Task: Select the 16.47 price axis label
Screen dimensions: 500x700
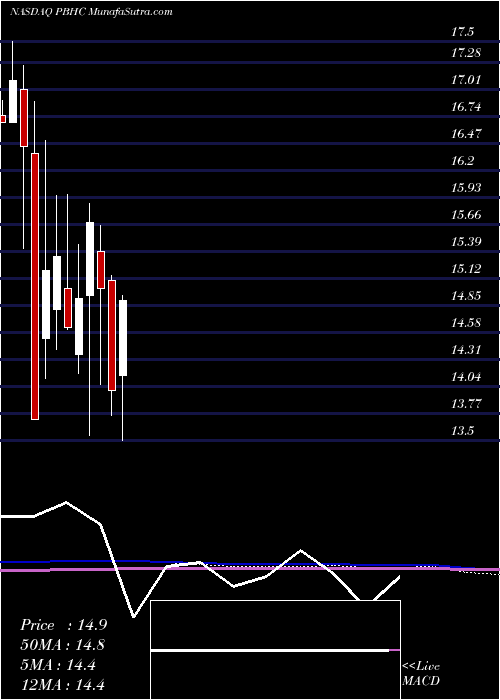Action: pos(466,133)
